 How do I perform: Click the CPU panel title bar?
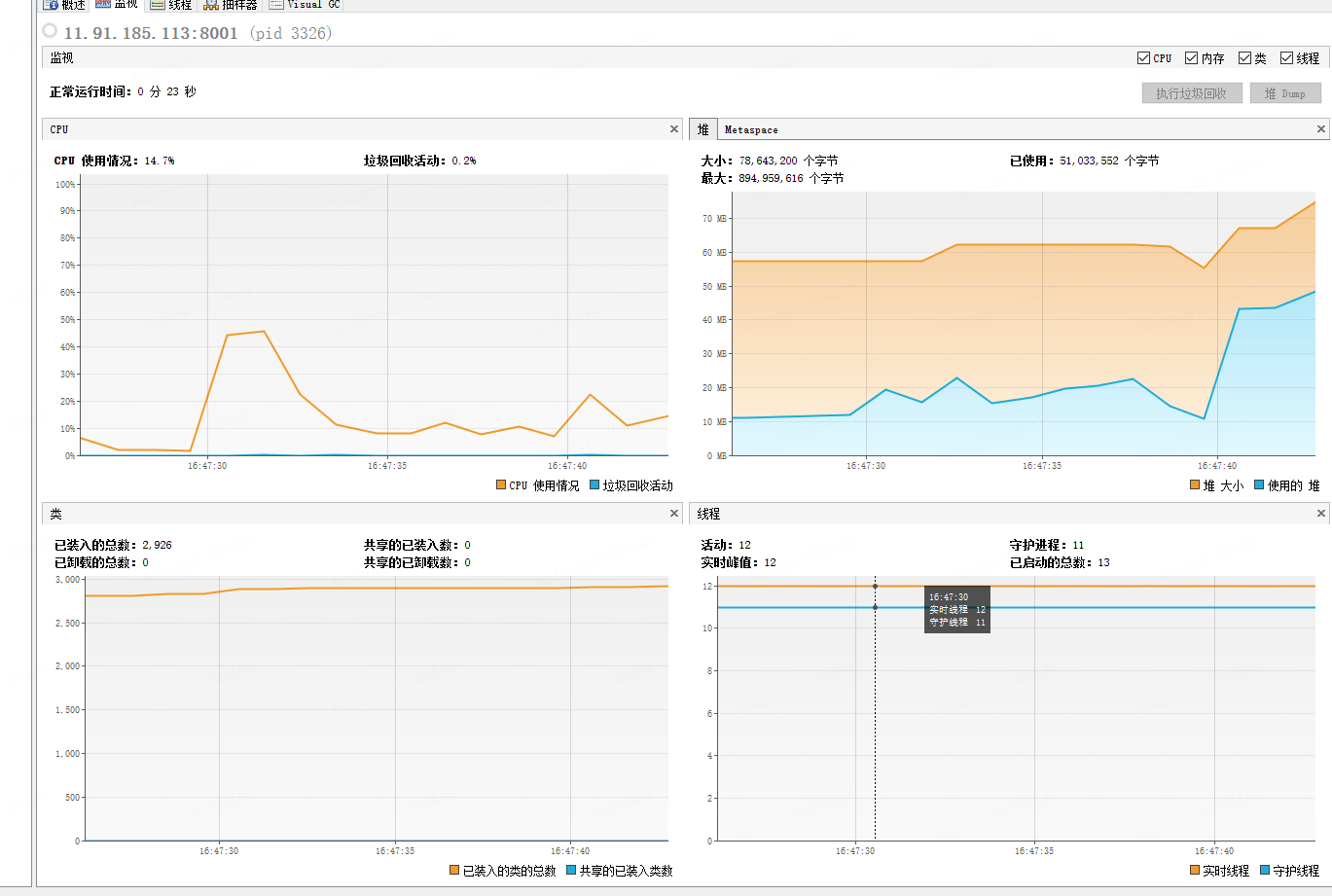[361, 128]
